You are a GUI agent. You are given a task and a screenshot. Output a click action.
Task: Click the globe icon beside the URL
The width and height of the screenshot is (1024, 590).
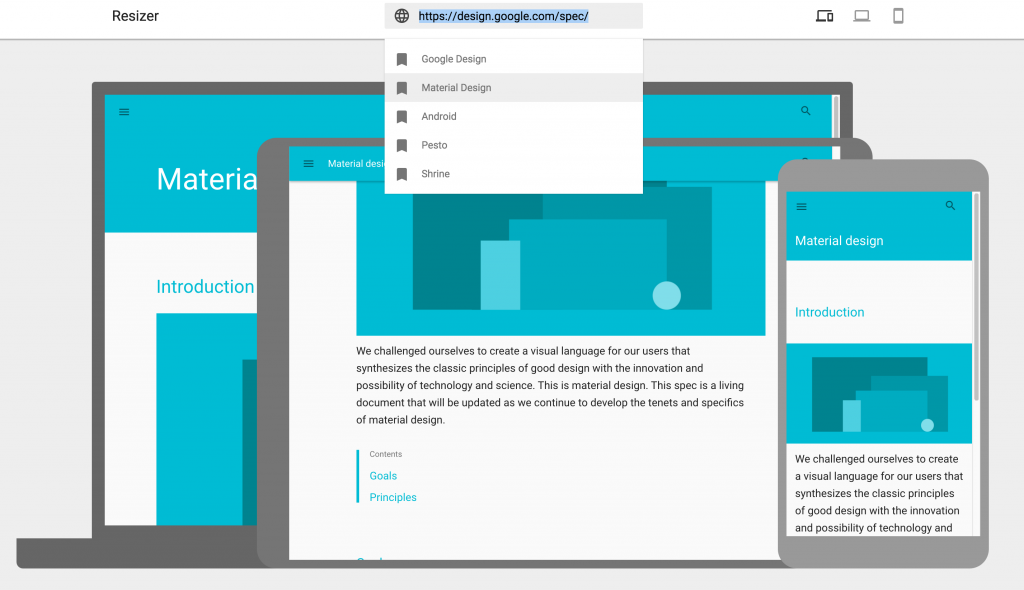pyautogui.click(x=402, y=16)
